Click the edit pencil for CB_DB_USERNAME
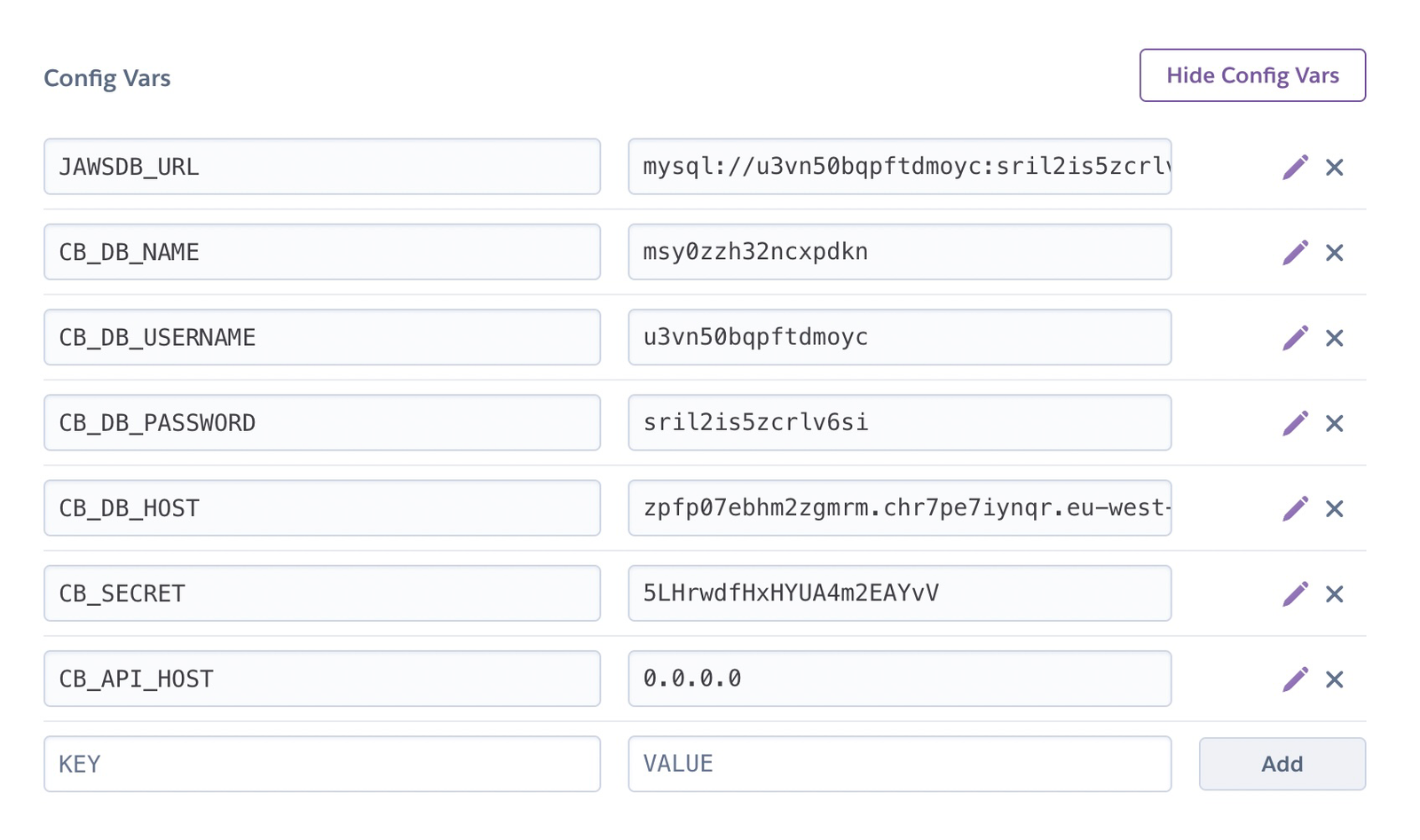The image size is (1420, 840). (1298, 337)
